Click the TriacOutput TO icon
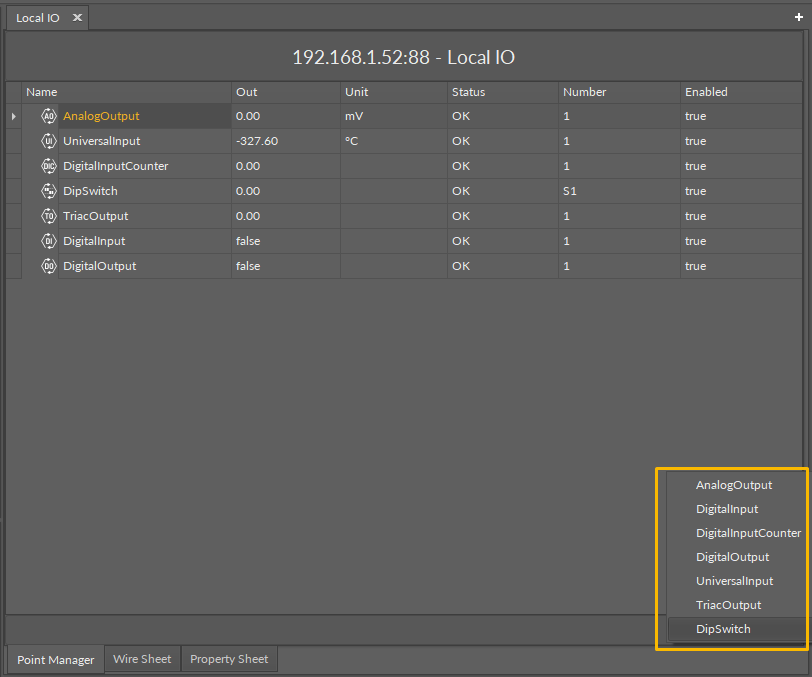Screen dimensions: 812x677 click(48, 216)
